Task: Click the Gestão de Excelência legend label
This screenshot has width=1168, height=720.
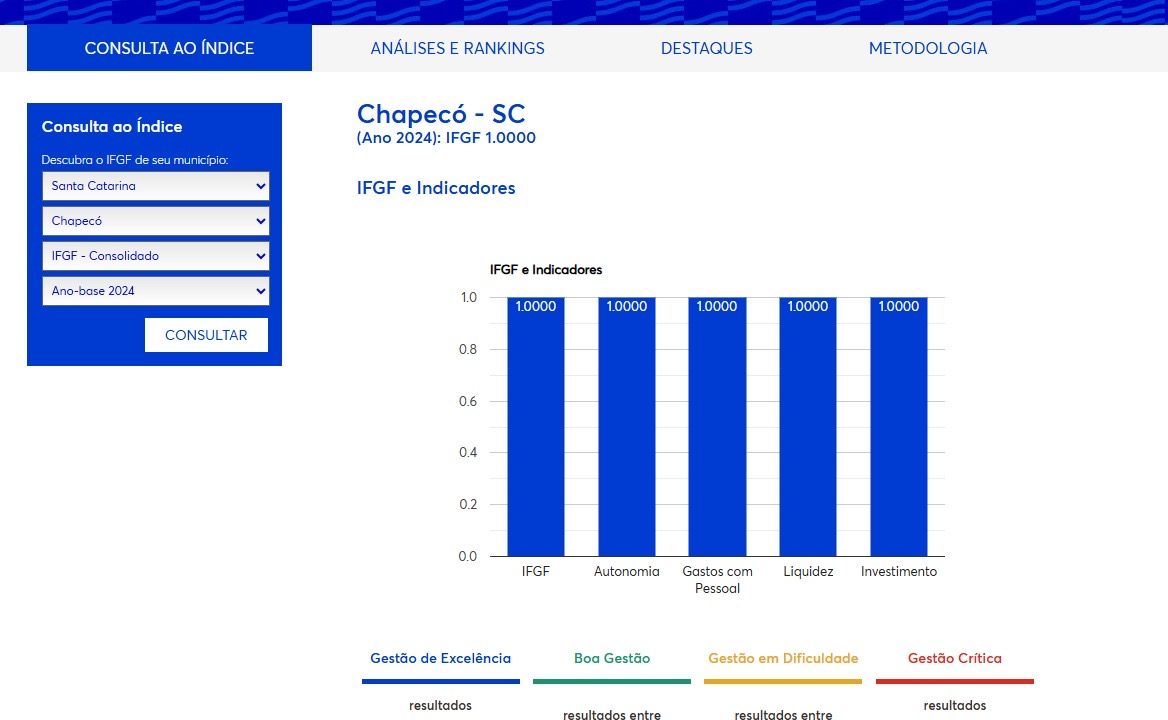Action: pyautogui.click(x=440, y=658)
